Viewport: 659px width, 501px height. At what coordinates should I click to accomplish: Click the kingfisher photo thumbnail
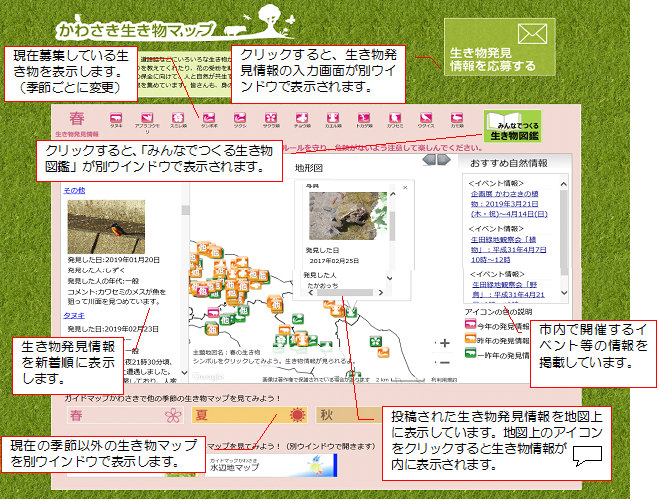tap(106, 227)
